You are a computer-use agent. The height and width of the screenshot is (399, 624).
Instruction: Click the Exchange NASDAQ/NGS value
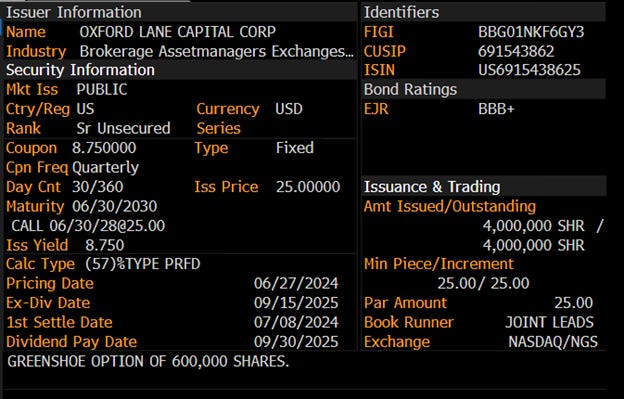[553, 342]
